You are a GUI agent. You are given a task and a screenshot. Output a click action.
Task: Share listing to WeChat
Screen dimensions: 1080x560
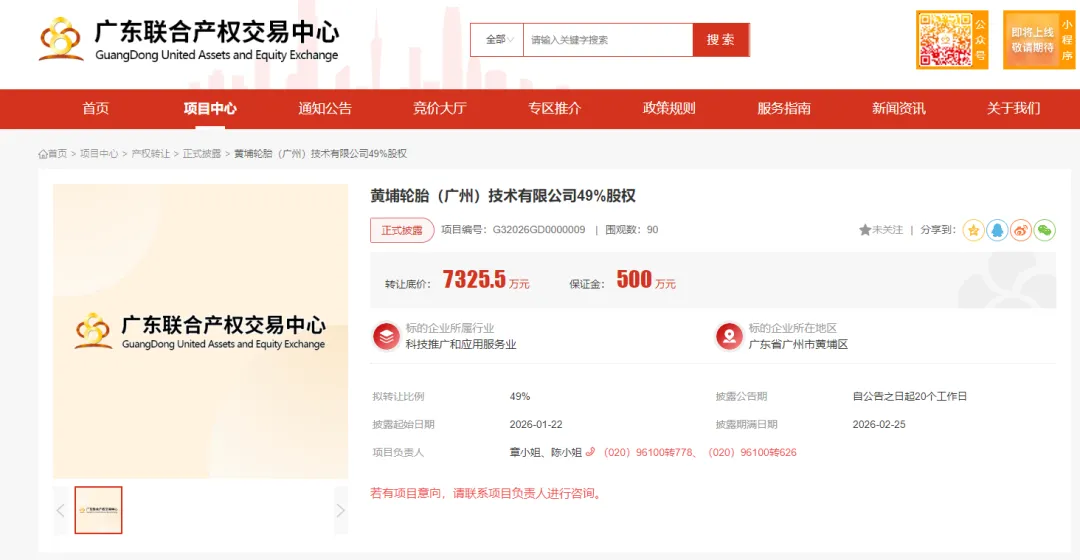(x=1044, y=230)
